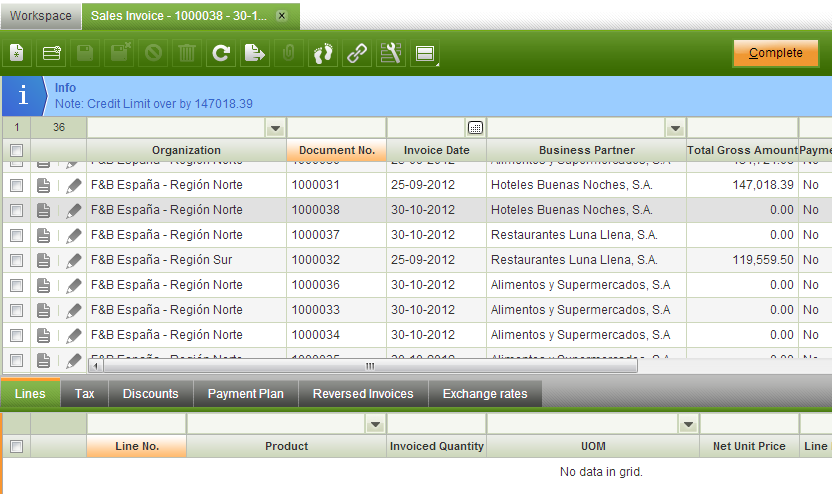Check the row for invoice 1000038
Image resolution: width=832 pixels, height=494 pixels.
[x=16, y=210]
